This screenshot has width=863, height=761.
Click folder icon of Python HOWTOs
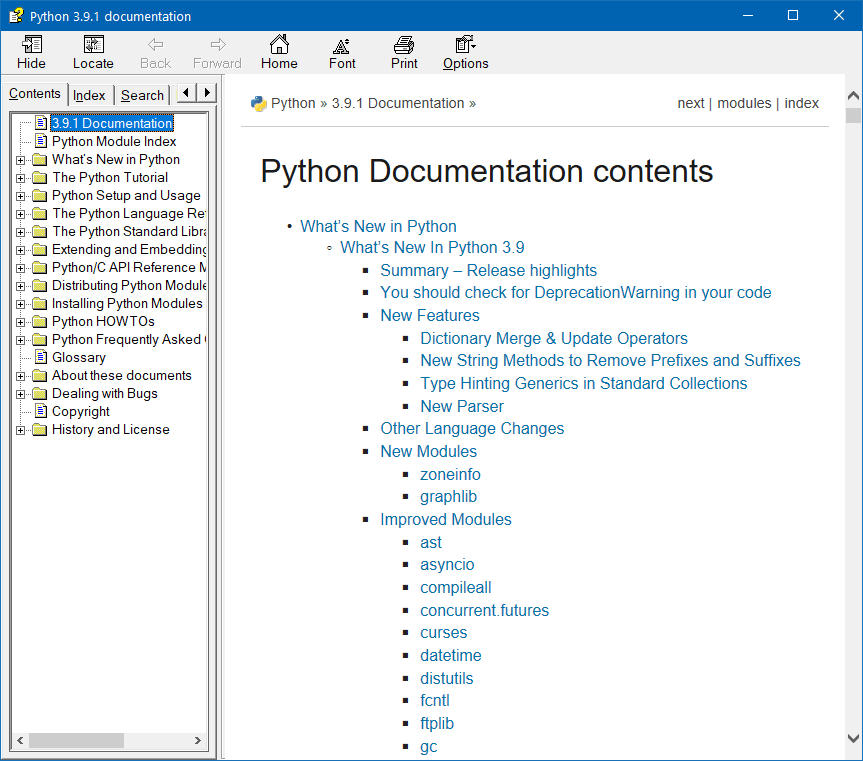click(40, 321)
